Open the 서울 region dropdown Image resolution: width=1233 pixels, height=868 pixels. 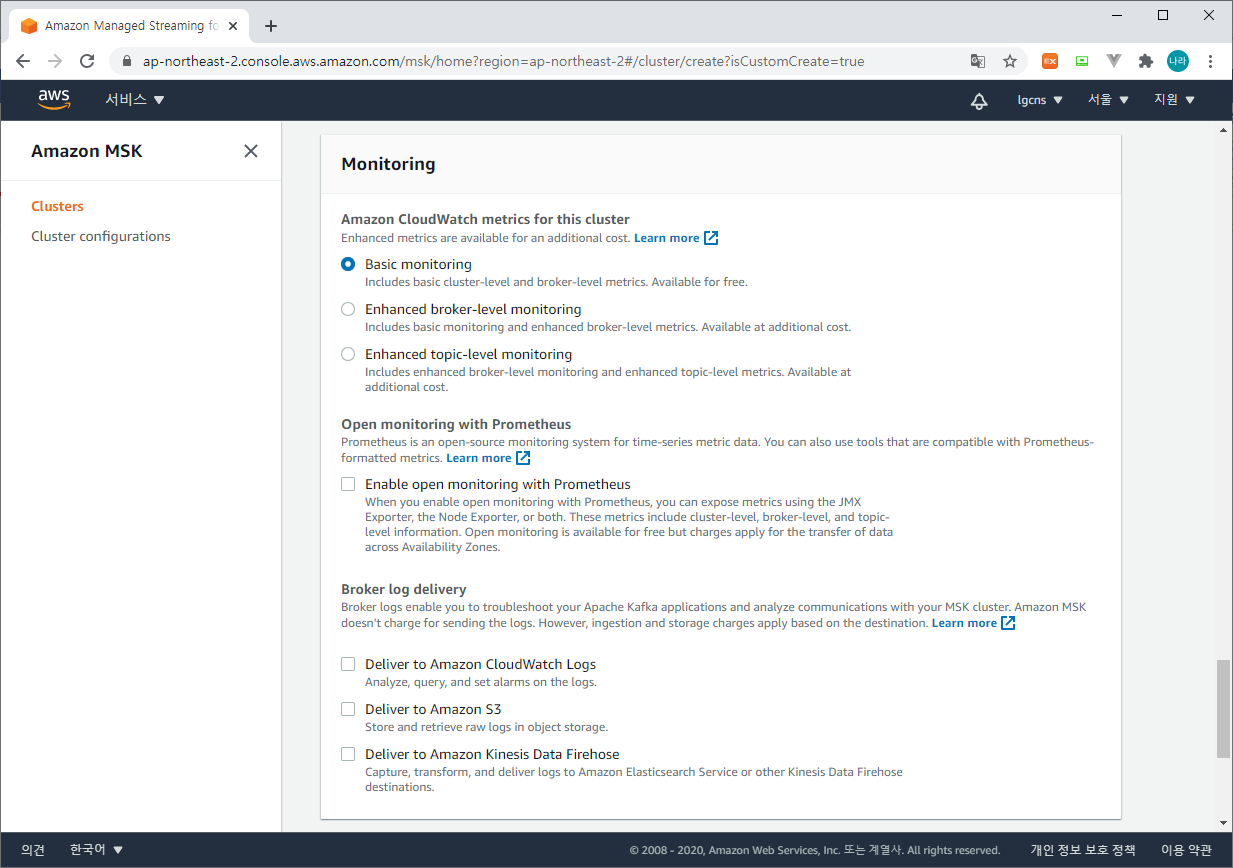pyautogui.click(x=1109, y=100)
